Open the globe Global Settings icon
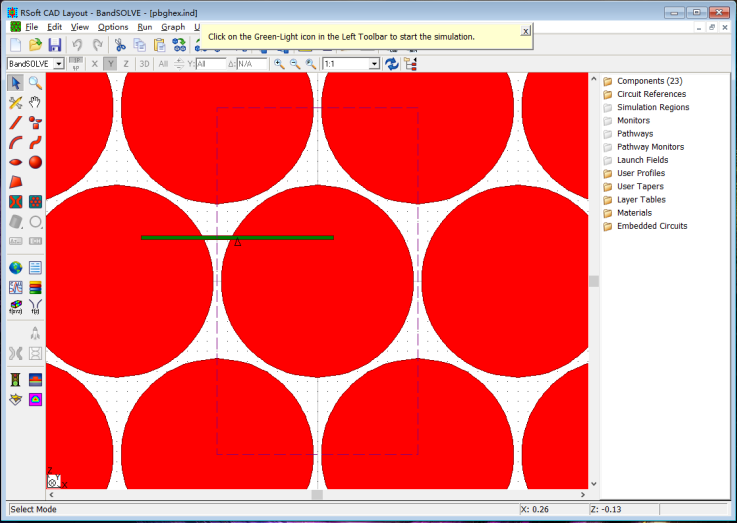Viewport: 737px width, 523px height. 16,267
